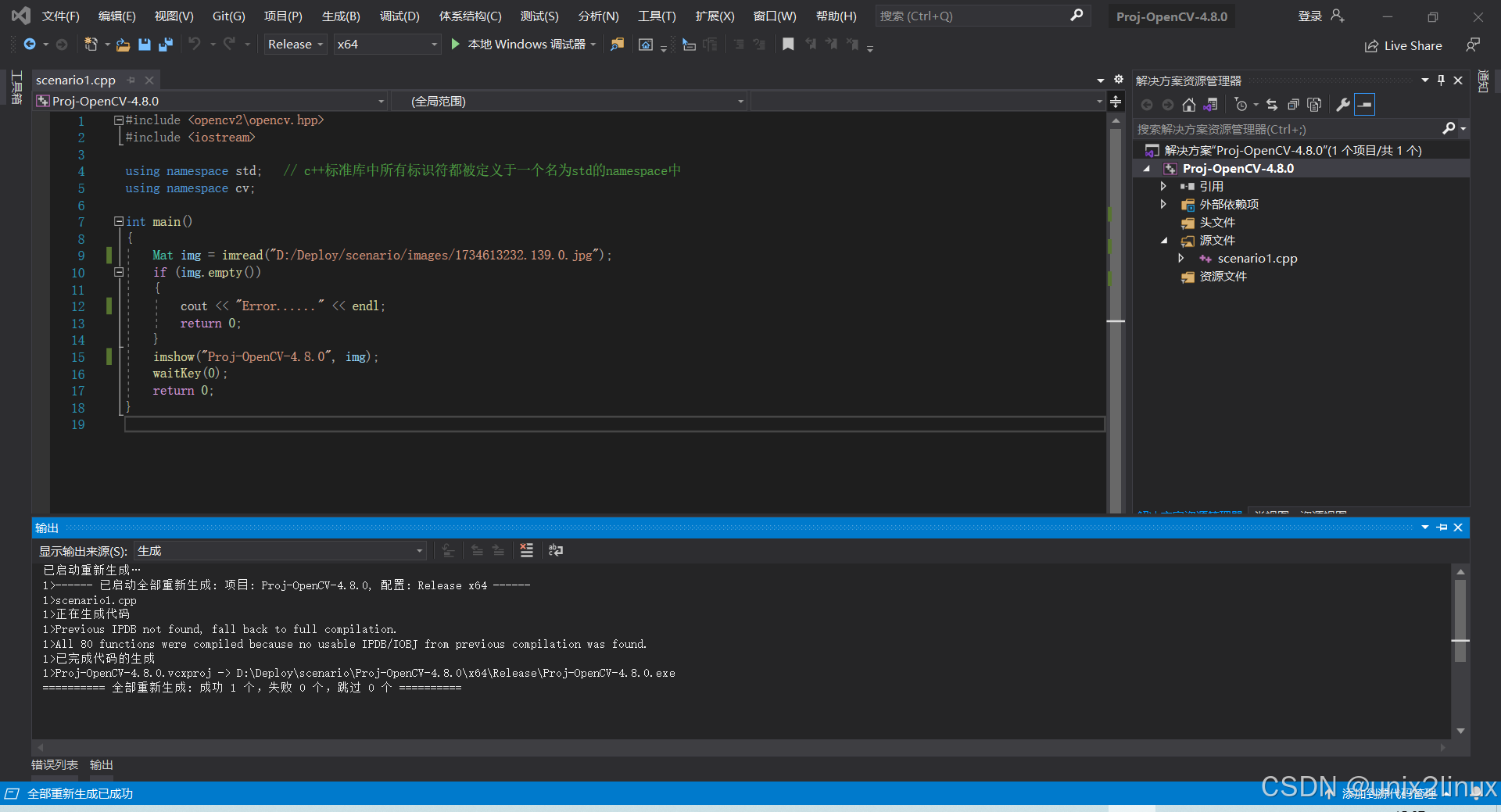Click the Show All Files icon

pyautogui.click(x=1314, y=105)
